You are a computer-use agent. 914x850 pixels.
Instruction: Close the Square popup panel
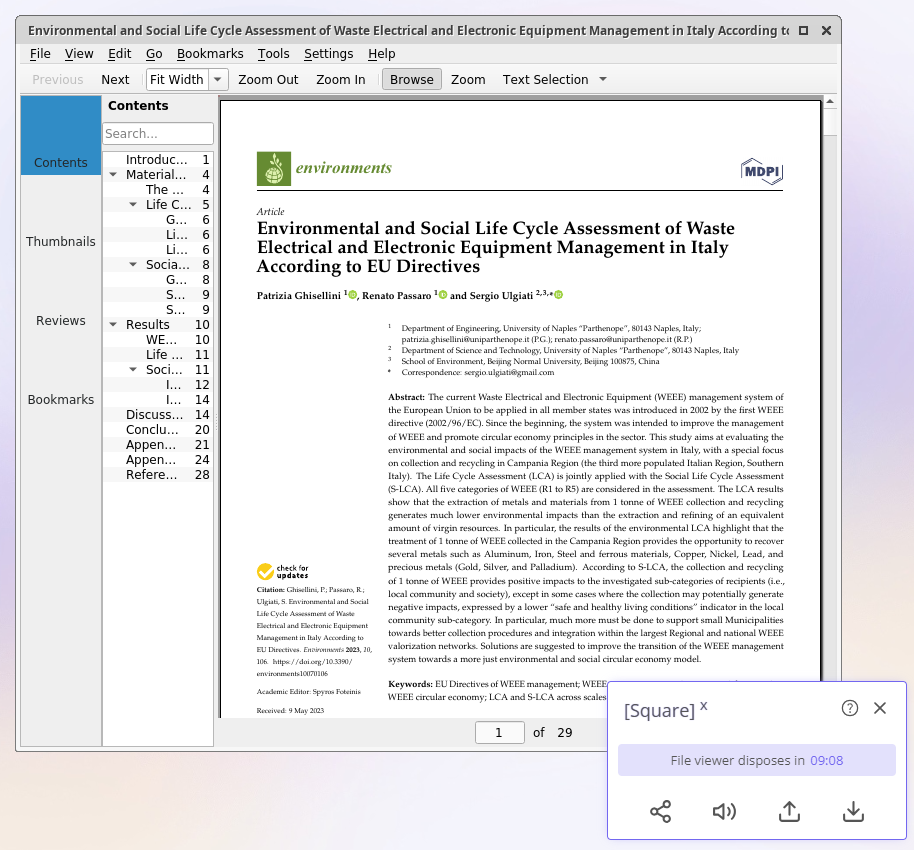point(880,708)
